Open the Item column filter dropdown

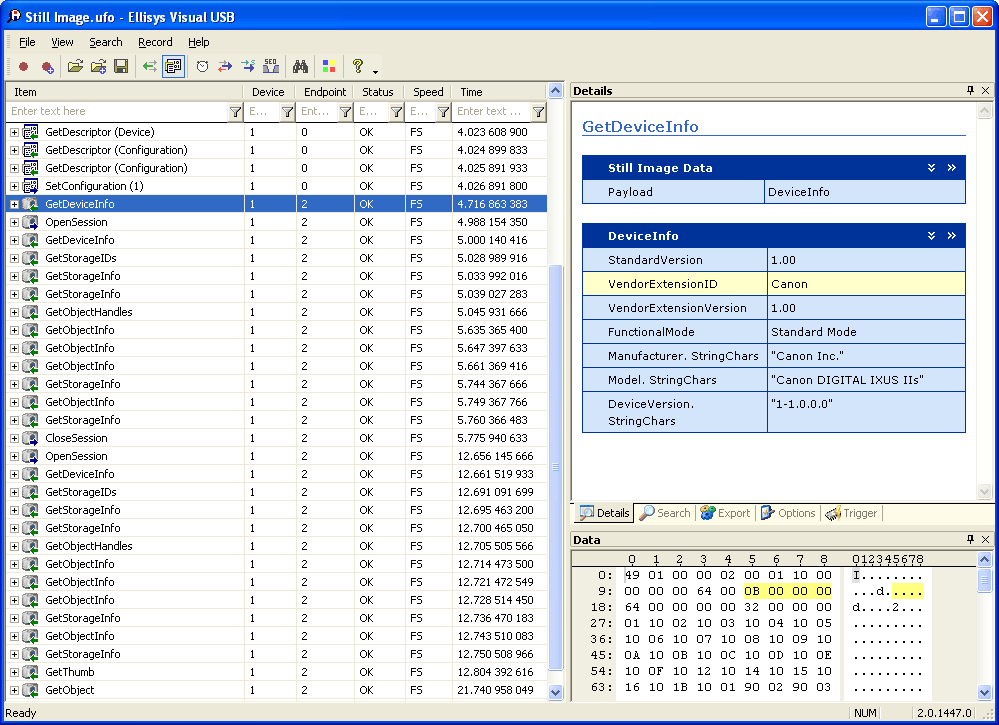[x=235, y=112]
